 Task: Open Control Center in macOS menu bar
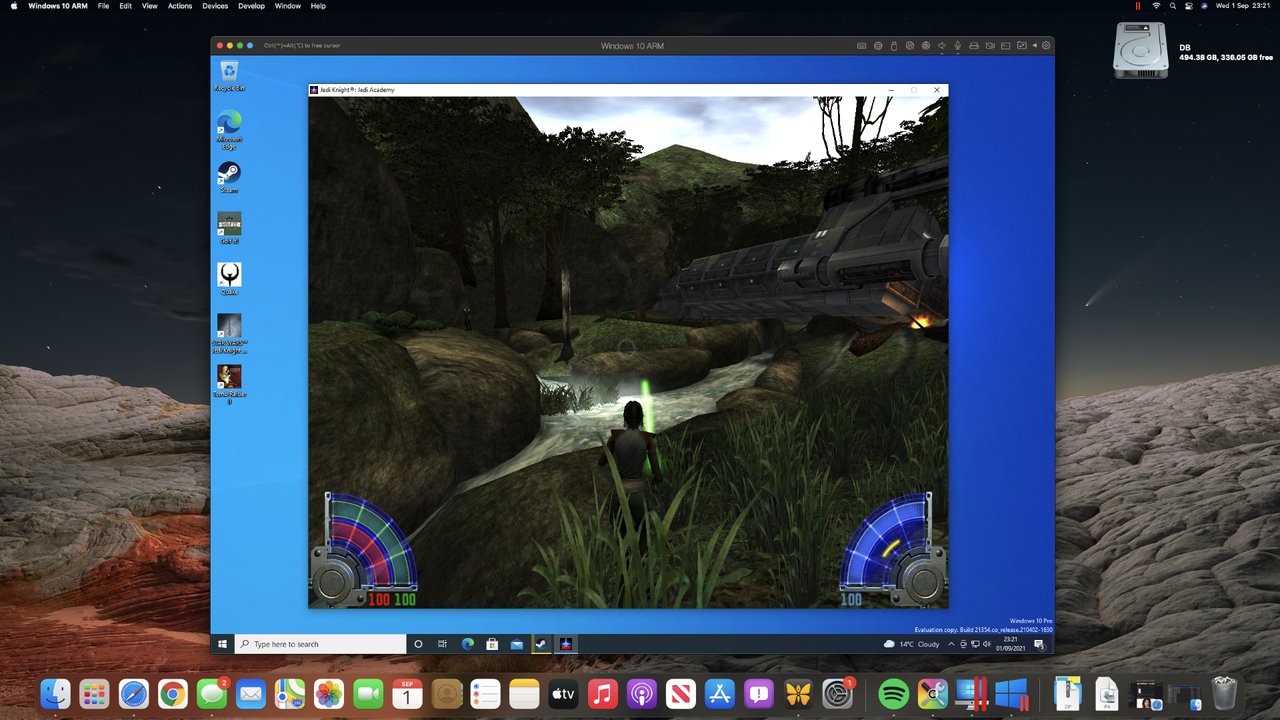1189,6
